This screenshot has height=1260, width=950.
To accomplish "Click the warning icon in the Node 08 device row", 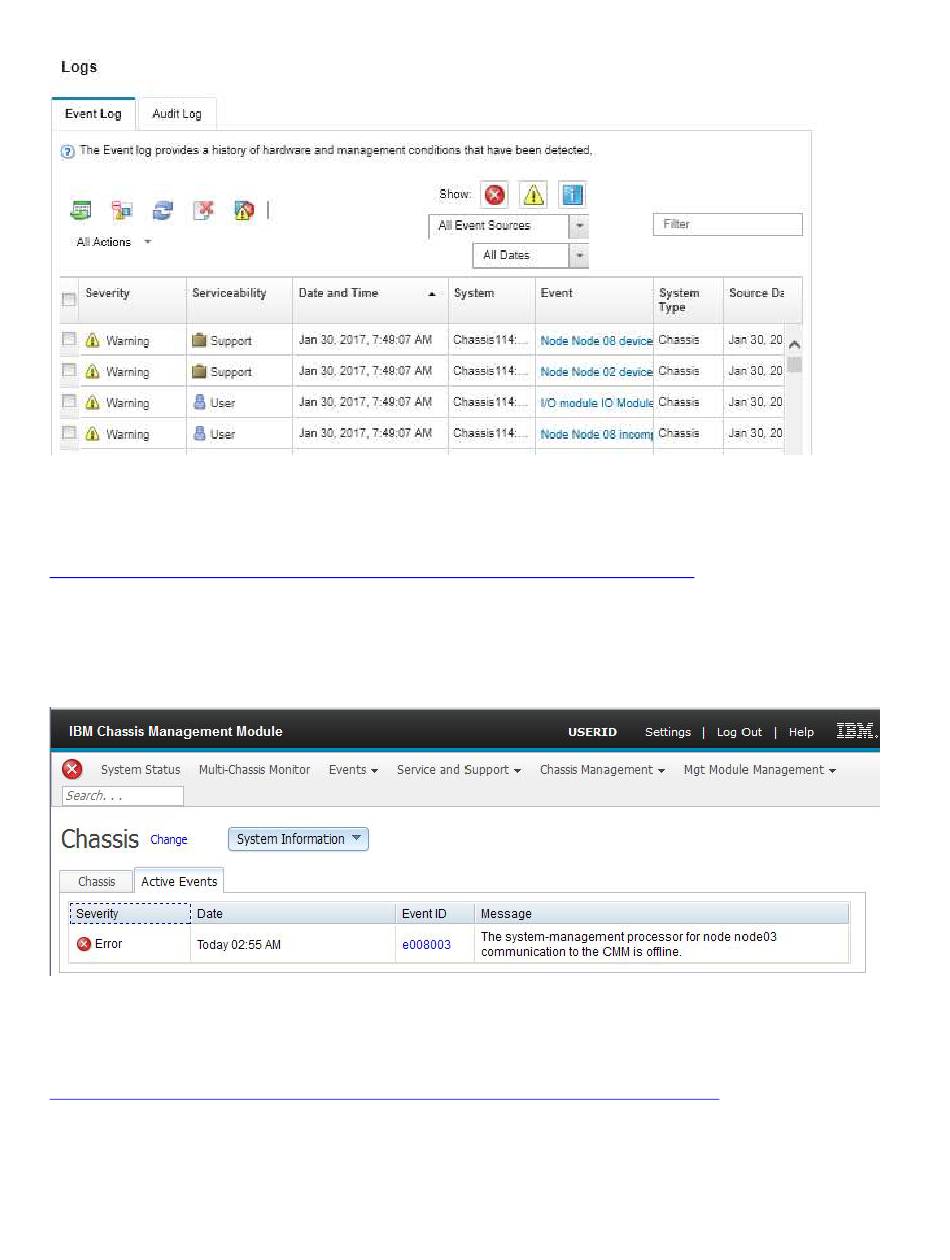I will [x=93, y=340].
